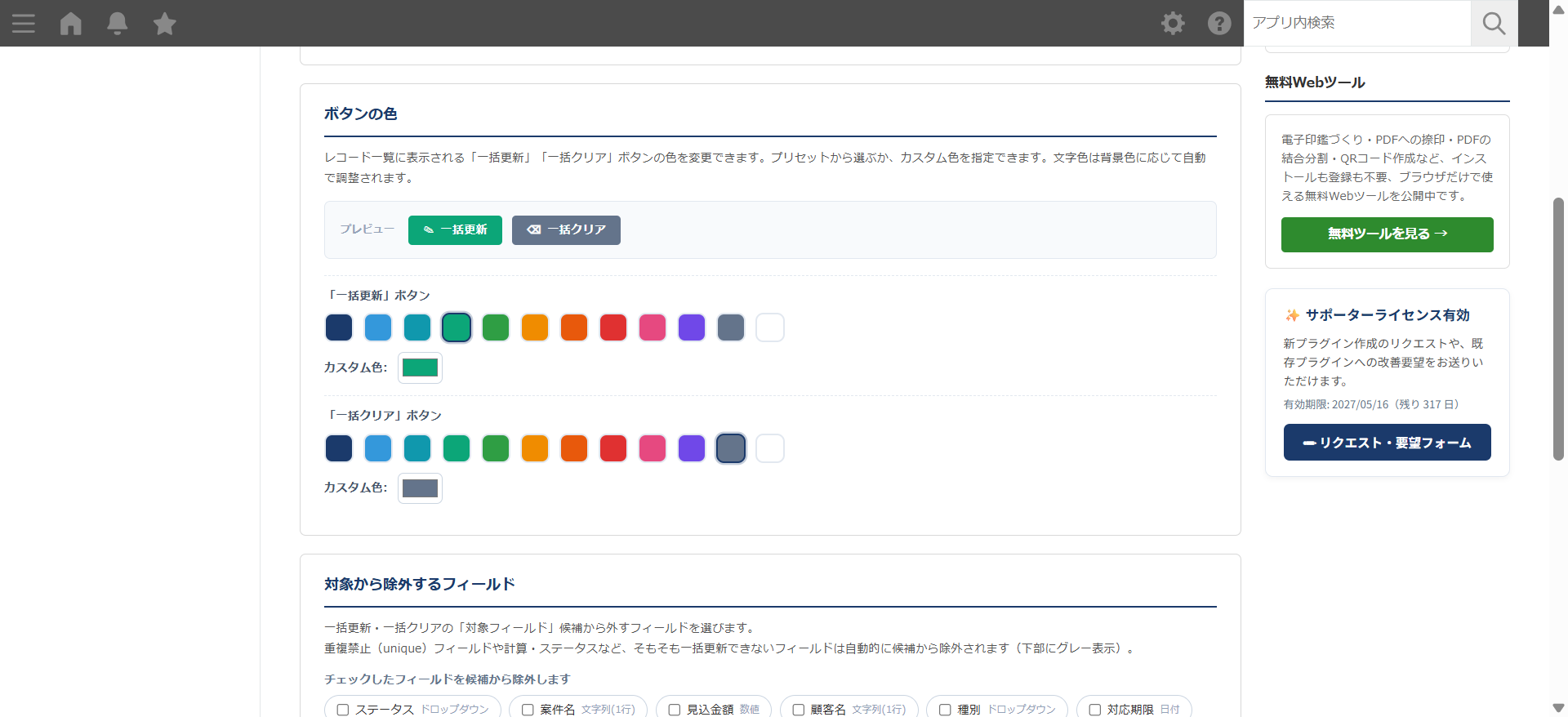Select purple swatch for 一括更新 button
Viewport: 1568px width, 717px height.
692,327
